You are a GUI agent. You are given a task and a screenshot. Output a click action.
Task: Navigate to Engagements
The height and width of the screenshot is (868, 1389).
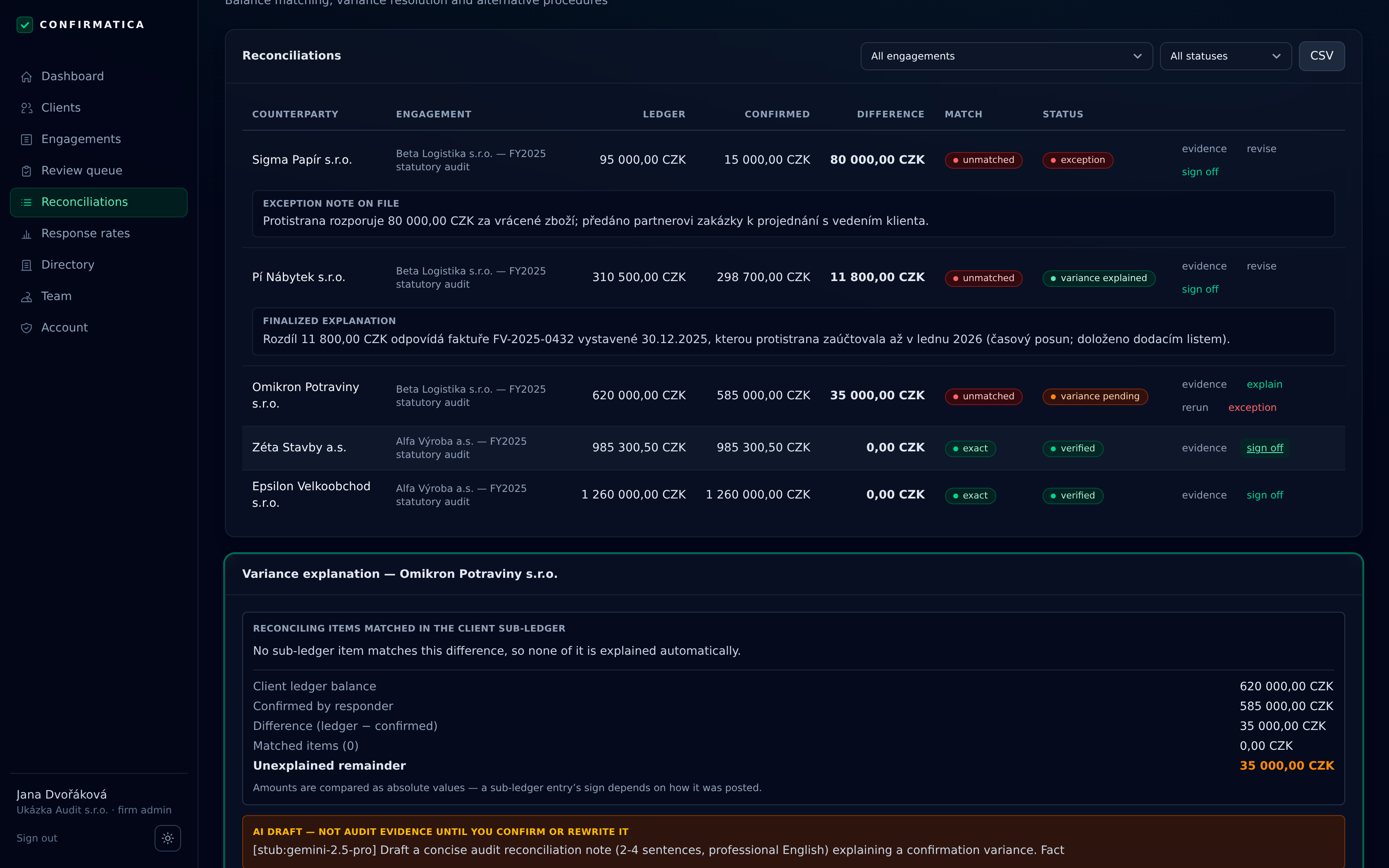pyautogui.click(x=99, y=140)
